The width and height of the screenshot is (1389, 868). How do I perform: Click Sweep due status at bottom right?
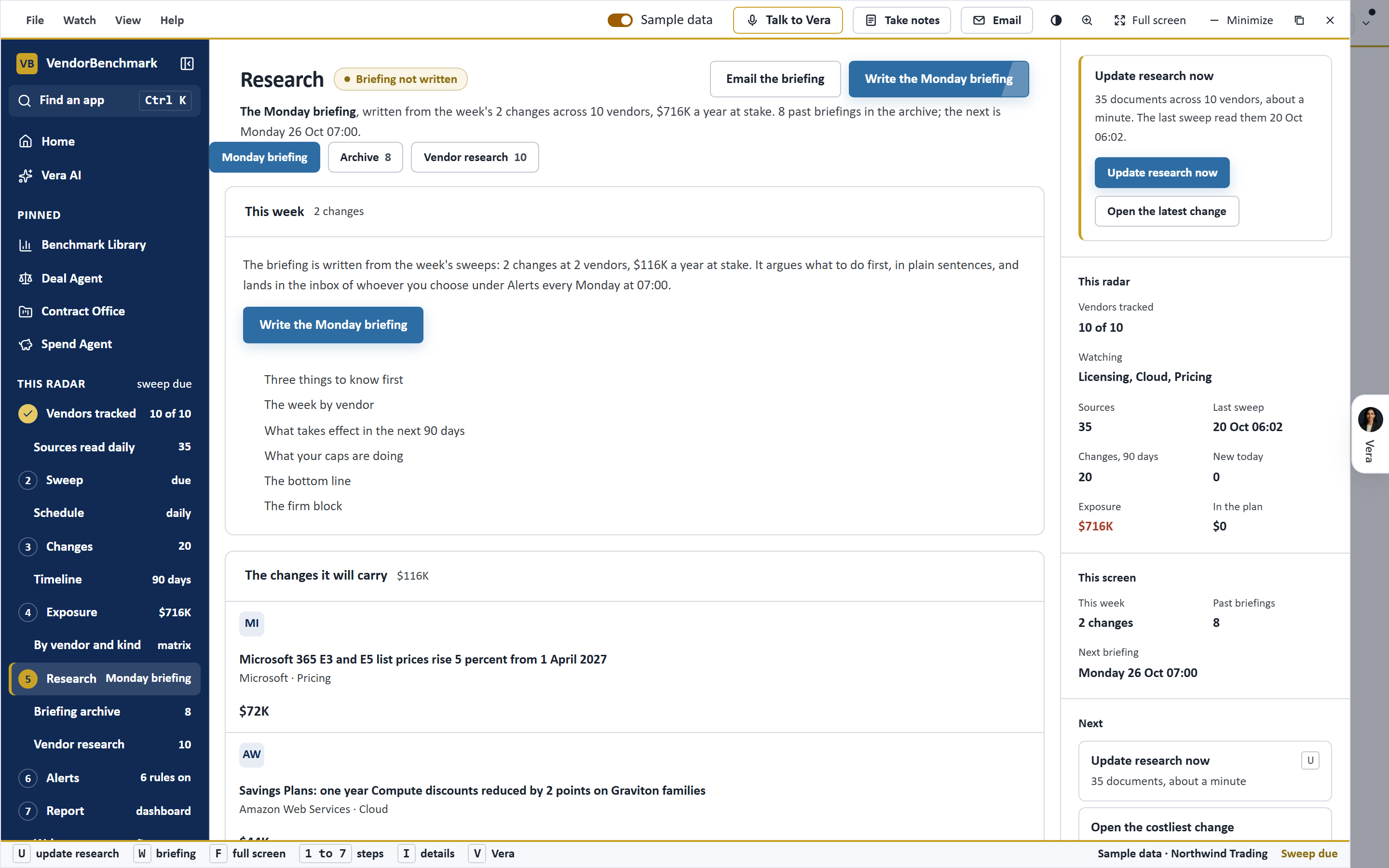(x=1308, y=854)
